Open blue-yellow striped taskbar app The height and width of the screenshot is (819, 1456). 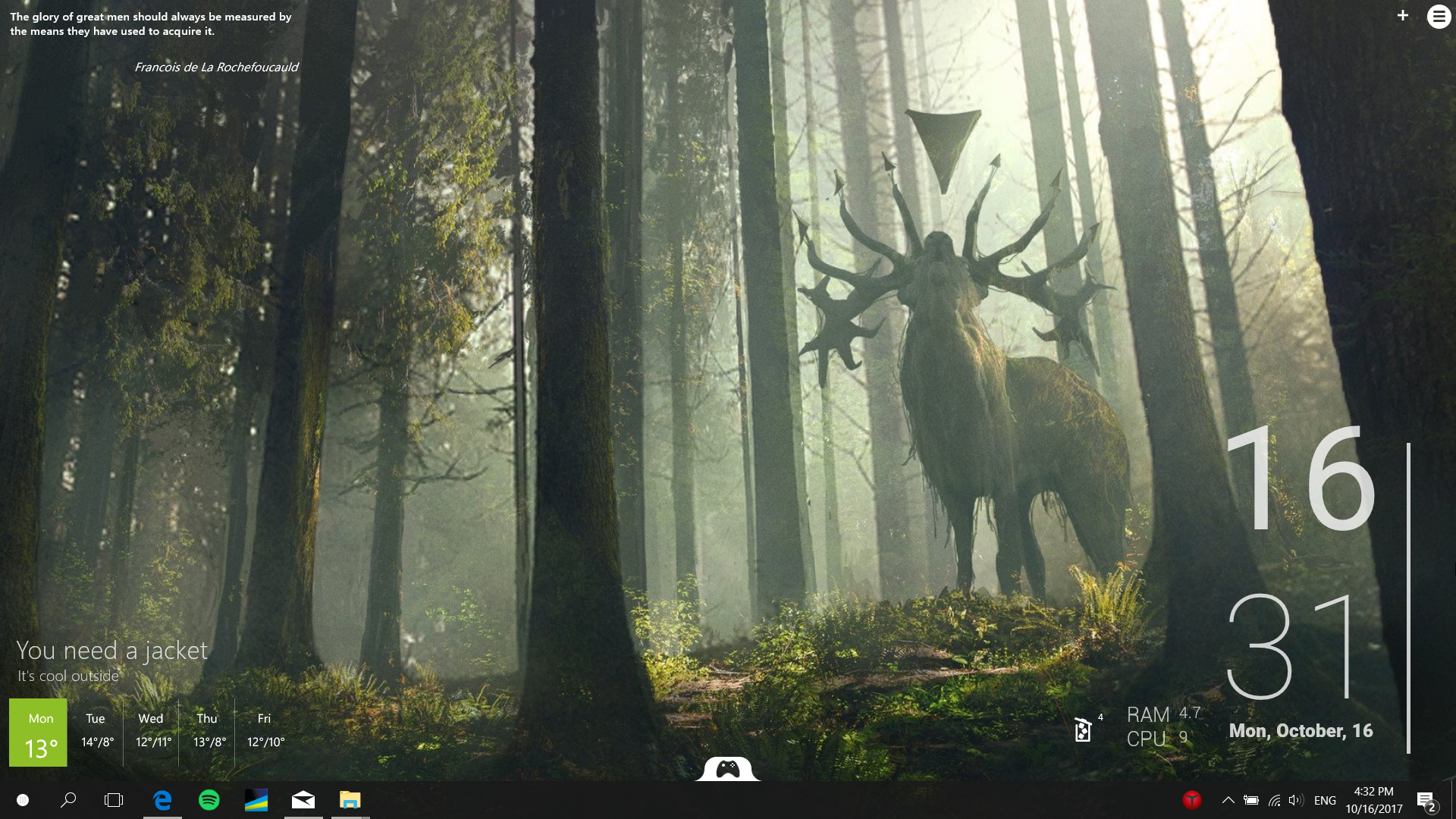(256, 800)
